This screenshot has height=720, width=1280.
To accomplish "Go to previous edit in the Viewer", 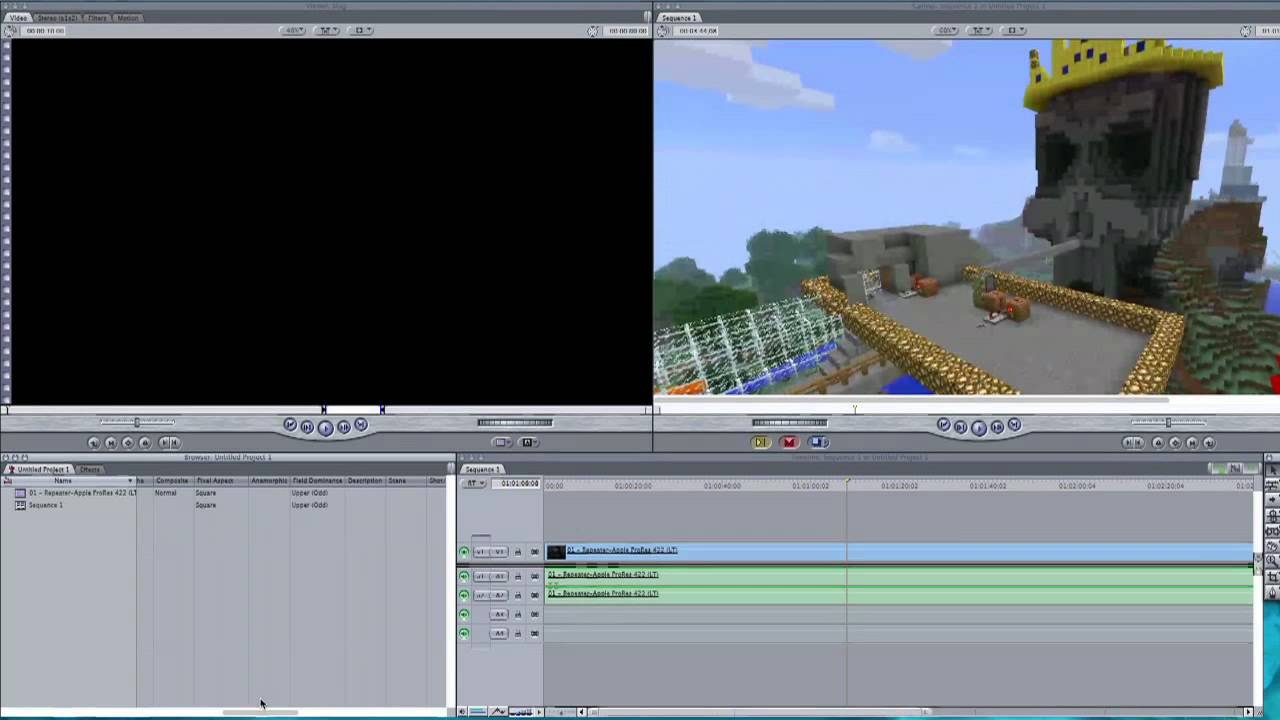I will 290,426.
